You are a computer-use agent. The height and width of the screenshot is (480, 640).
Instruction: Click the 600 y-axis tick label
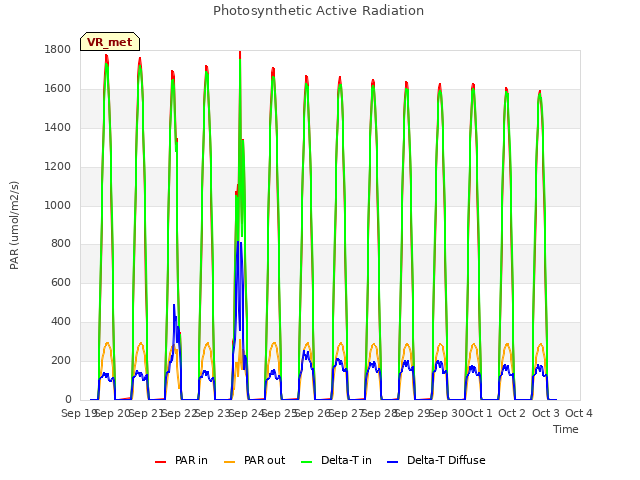61,282
